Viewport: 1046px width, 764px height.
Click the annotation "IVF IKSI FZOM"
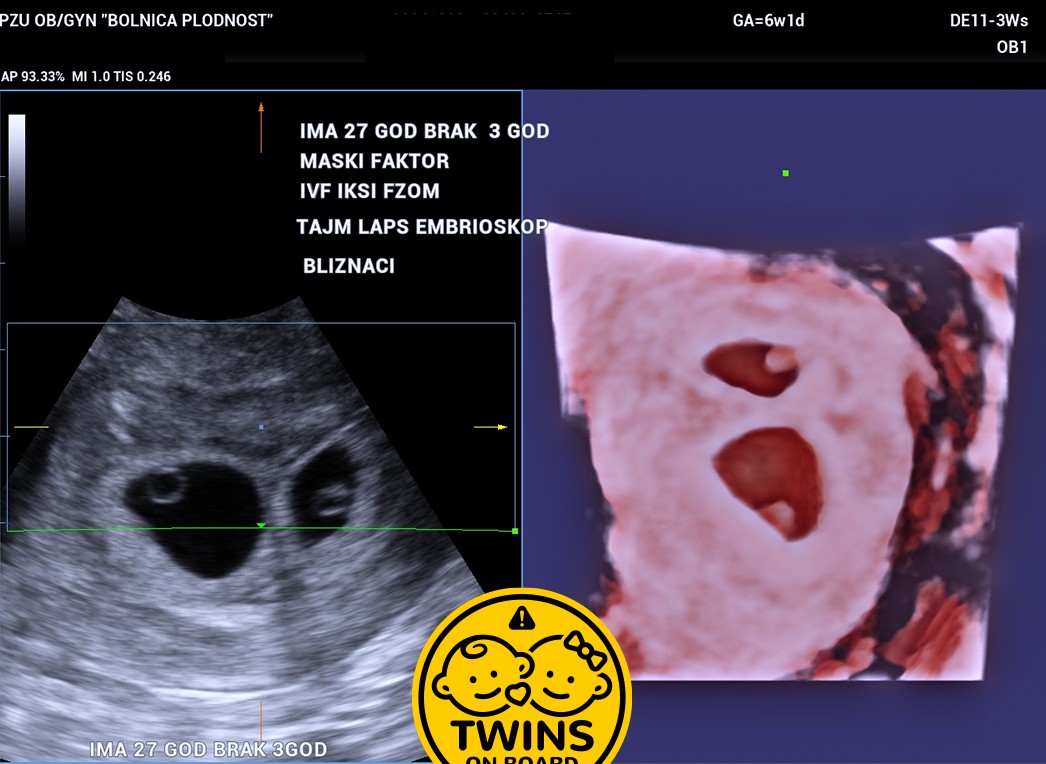tap(370, 191)
